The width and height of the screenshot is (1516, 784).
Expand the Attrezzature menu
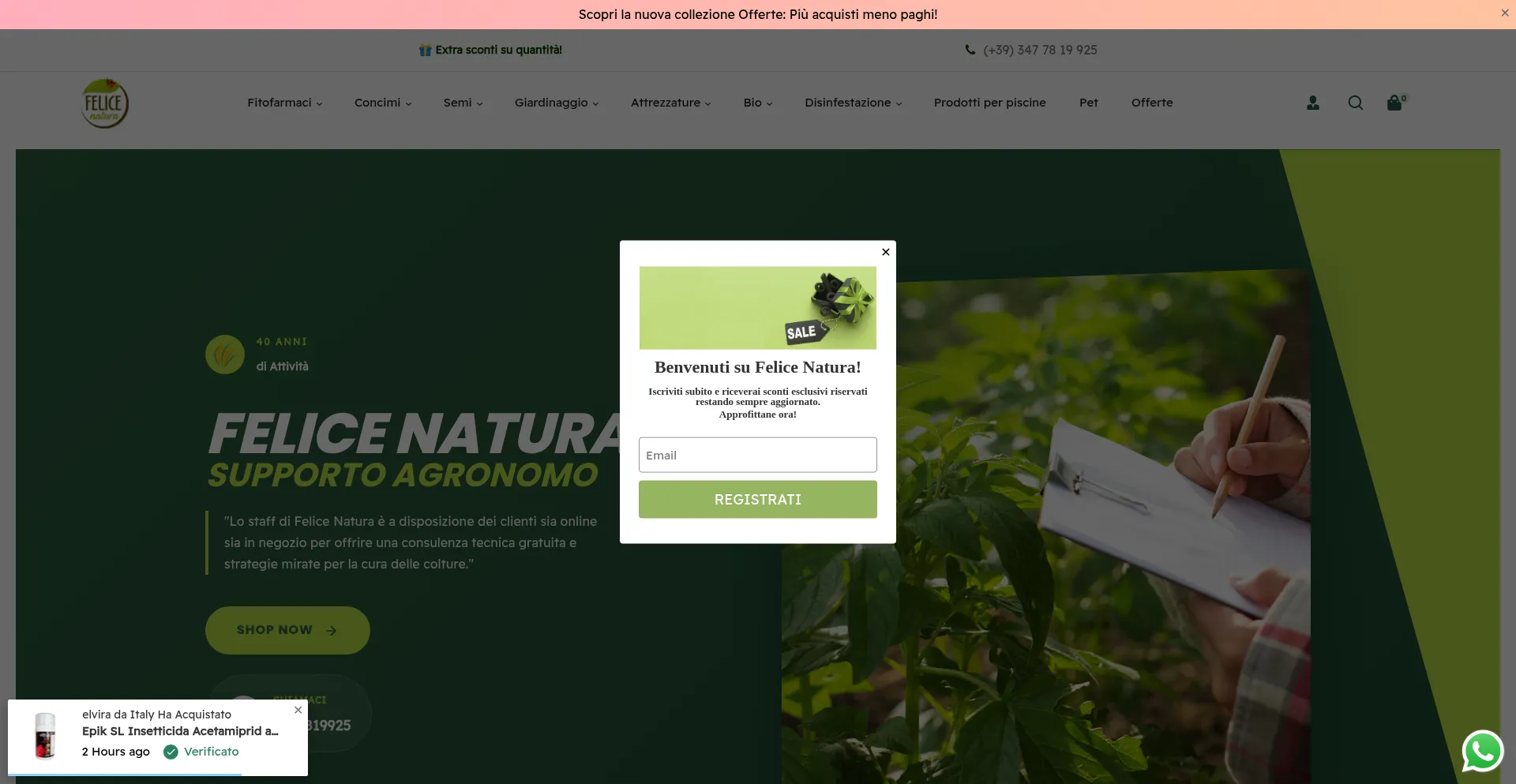(671, 103)
